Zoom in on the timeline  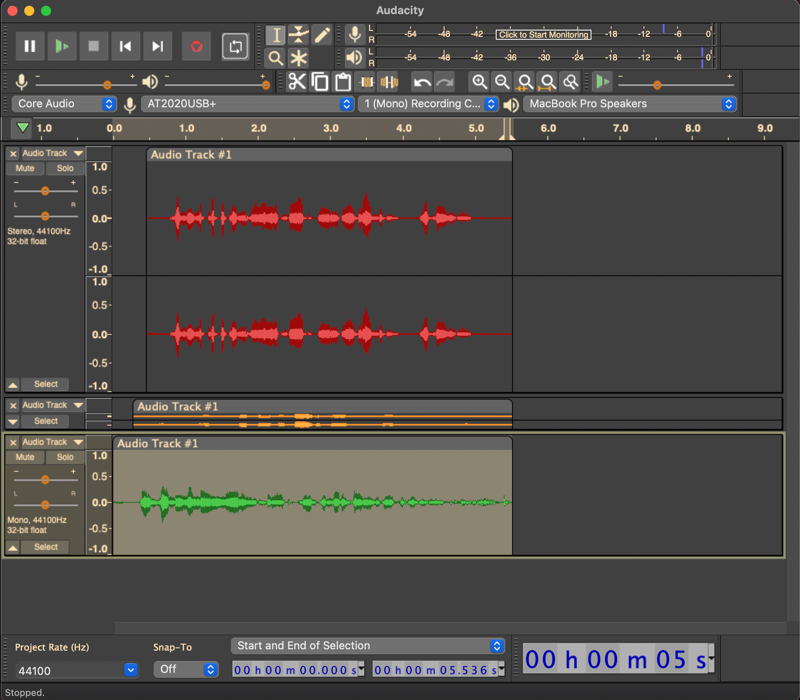click(x=479, y=82)
